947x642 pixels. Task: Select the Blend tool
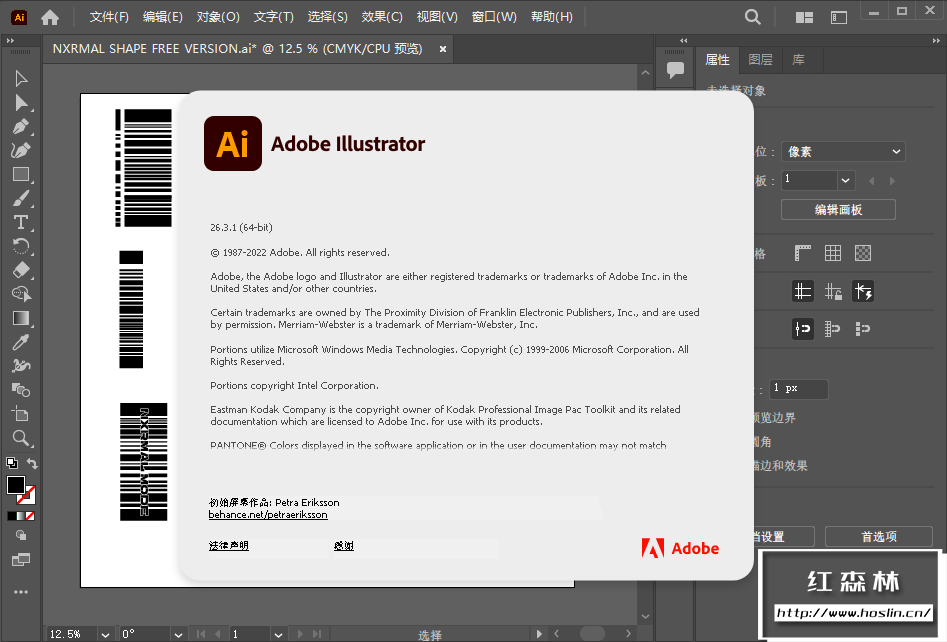click(x=21, y=390)
